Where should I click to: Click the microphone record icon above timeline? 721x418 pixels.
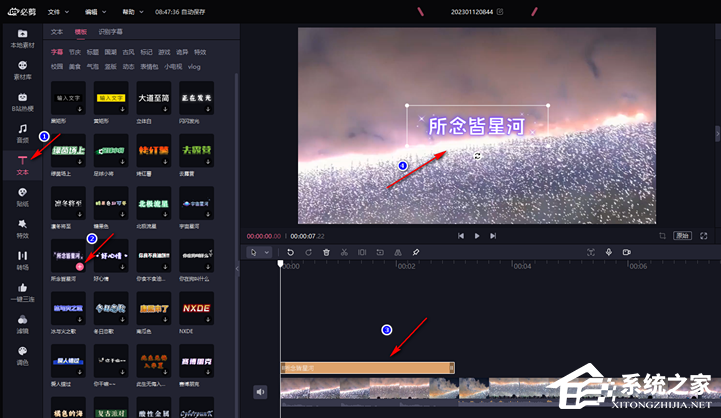point(608,252)
